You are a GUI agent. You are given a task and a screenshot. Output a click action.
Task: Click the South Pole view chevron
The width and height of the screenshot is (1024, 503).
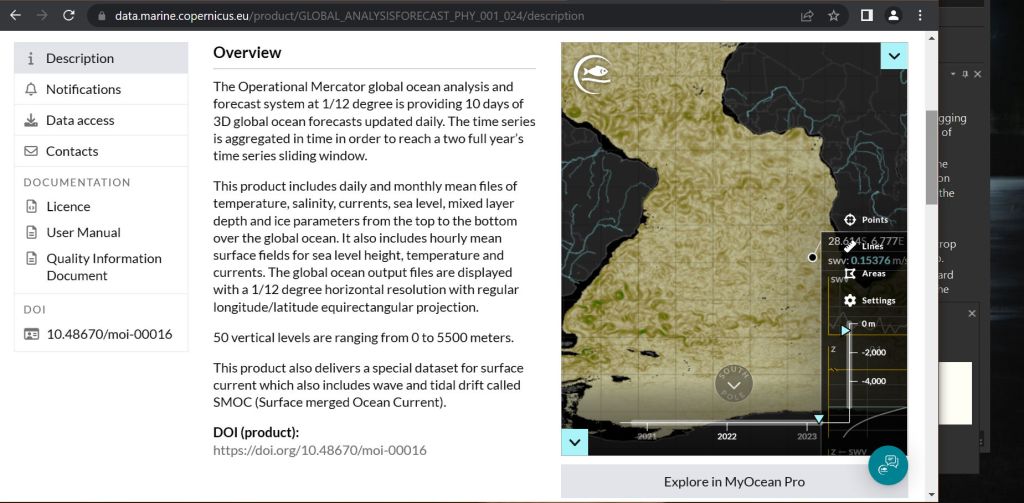(x=734, y=384)
